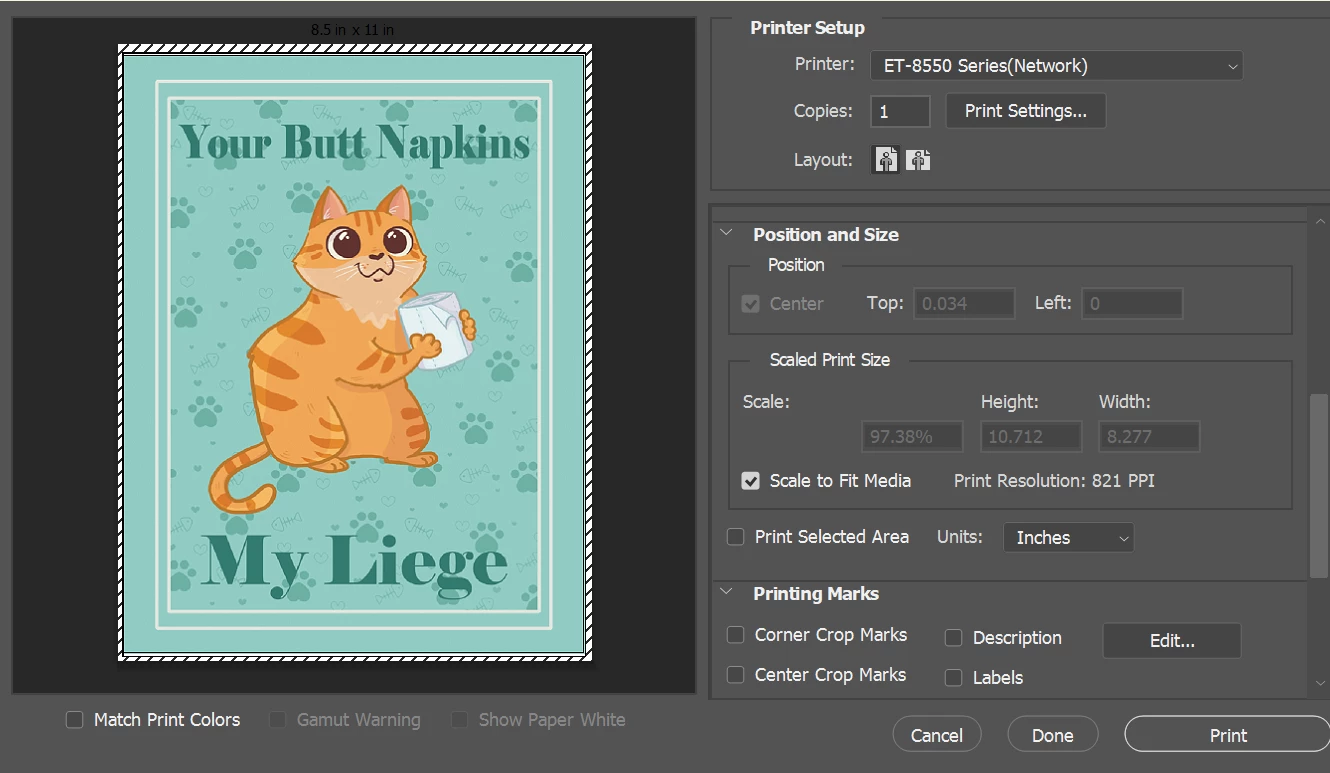
Task: Click the print preview thumbnail
Action: [x=355, y=353]
